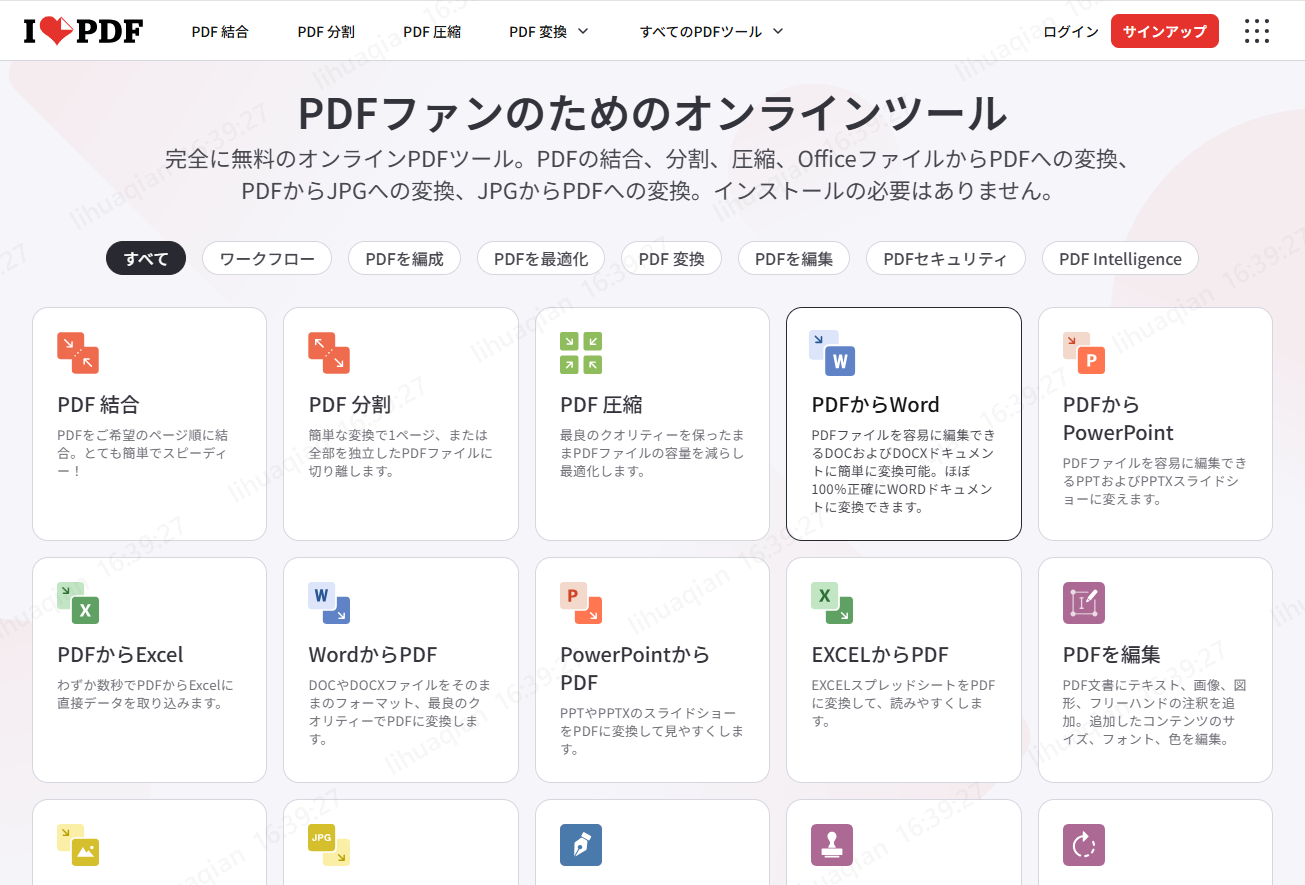Select the PDF 結合 merge tool icon
Screen dimensions: 1305x885
[x=78, y=353]
